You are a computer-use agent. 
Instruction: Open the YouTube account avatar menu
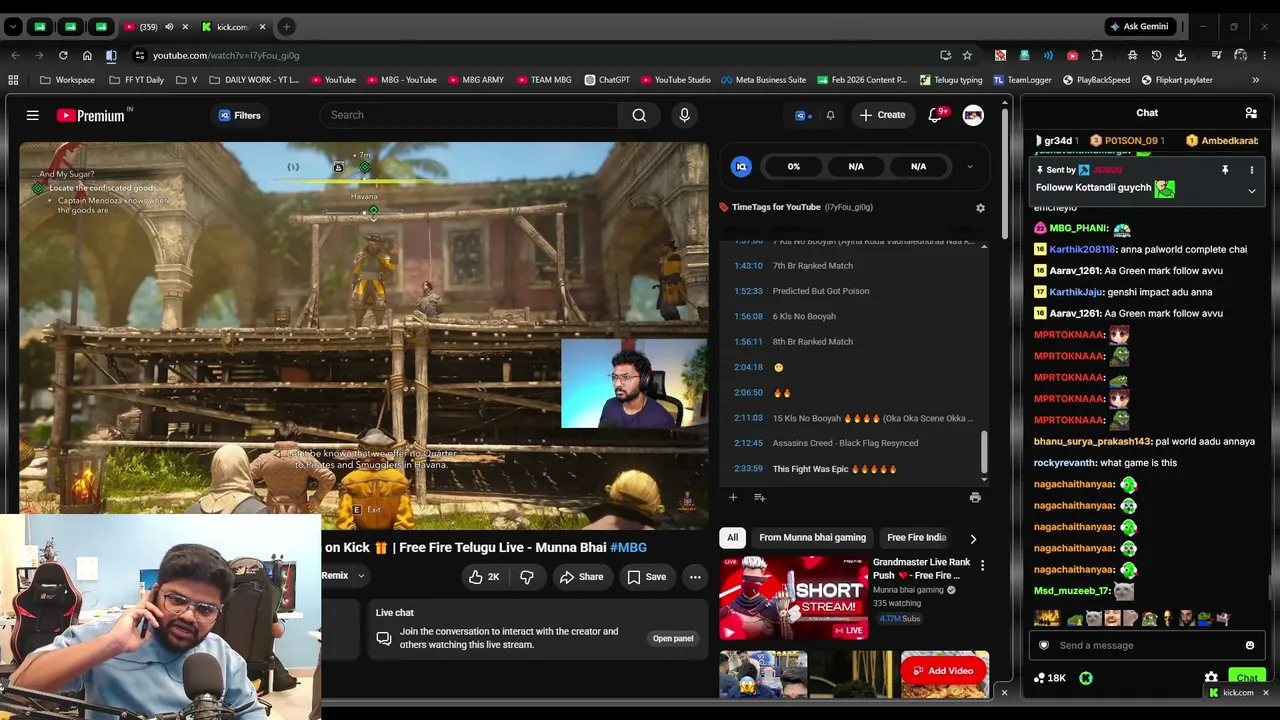[x=973, y=115]
